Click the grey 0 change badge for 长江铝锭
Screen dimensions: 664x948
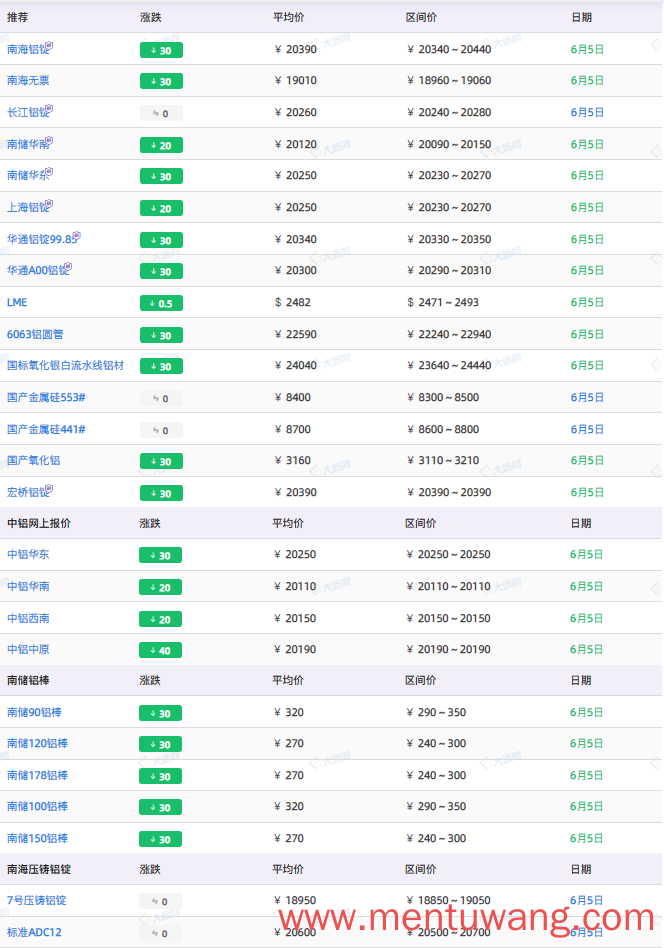coord(161,113)
